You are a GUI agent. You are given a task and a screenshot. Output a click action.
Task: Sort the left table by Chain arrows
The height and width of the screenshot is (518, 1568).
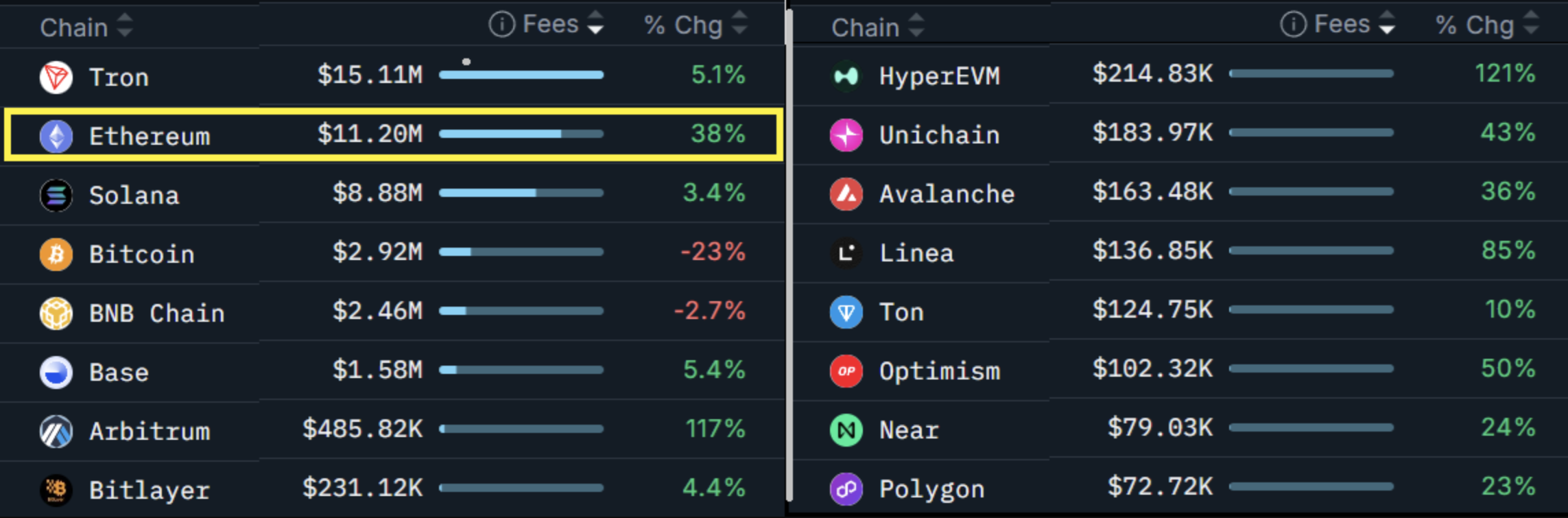pyautogui.click(x=125, y=25)
